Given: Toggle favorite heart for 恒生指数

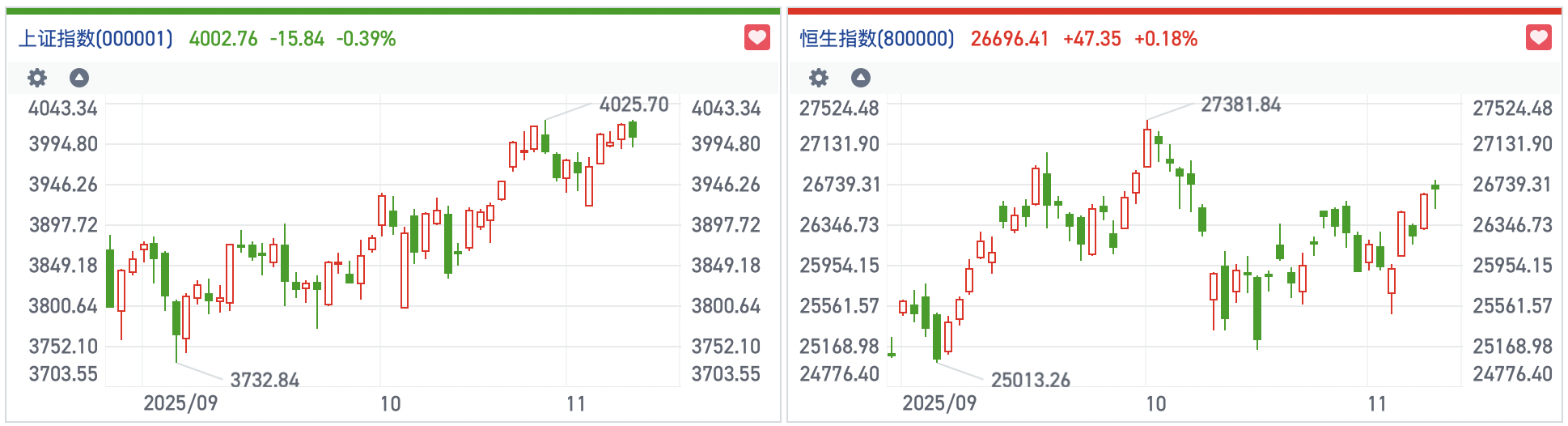Looking at the screenshot, I should (1539, 37).
